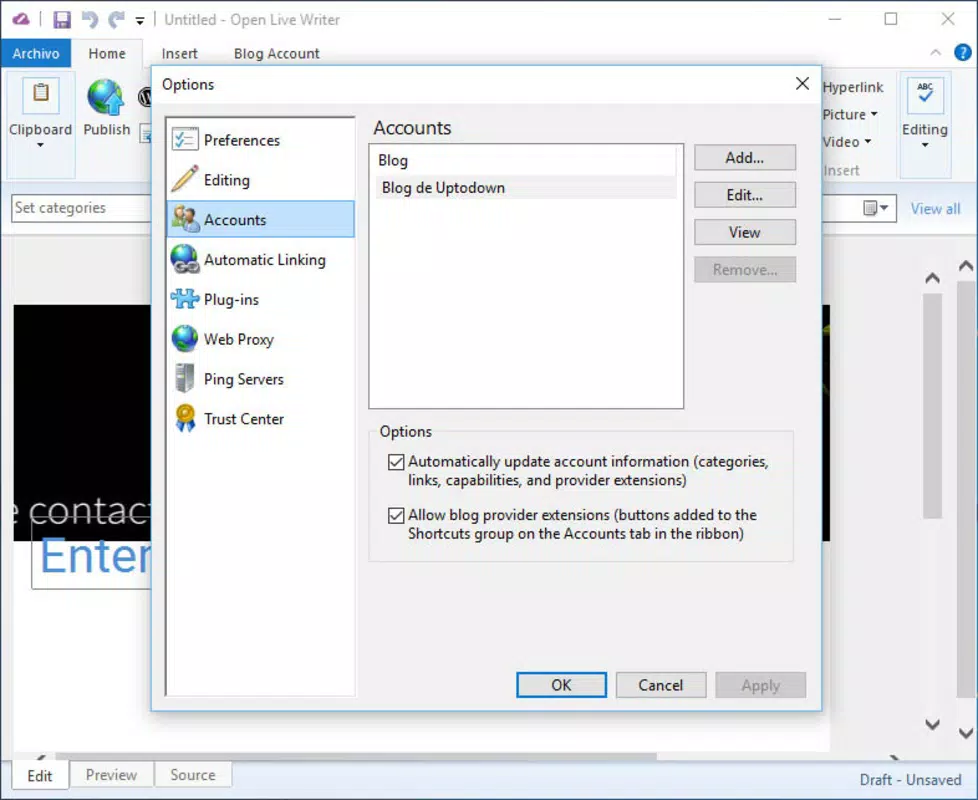978x800 pixels.
Task: Switch to the Edit view tab
Action: tap(40, 776)
